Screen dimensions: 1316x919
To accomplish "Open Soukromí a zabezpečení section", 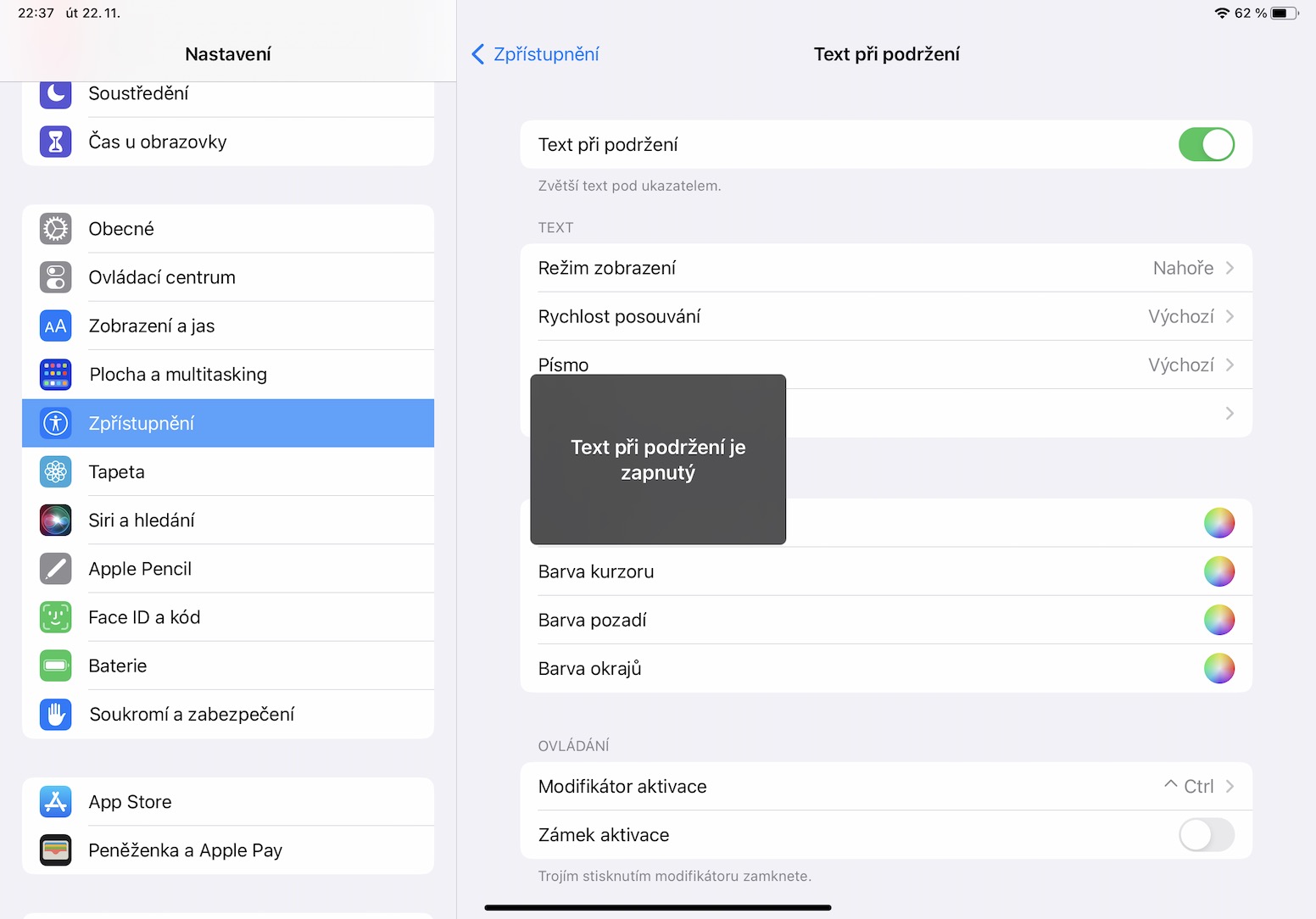I will coord(192,715).
